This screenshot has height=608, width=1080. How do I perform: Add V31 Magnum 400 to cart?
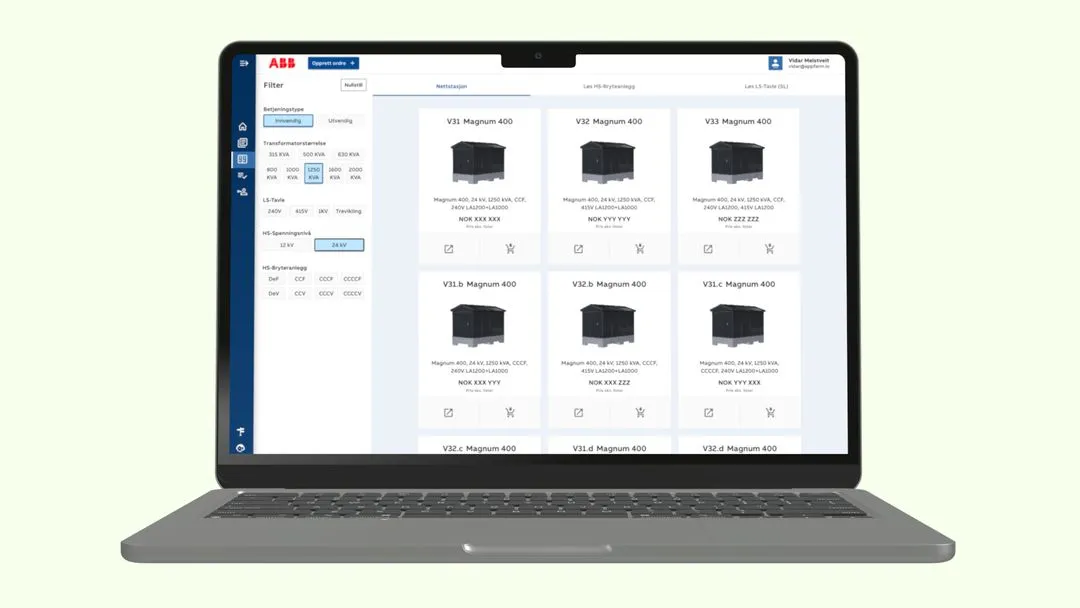[510, 249]
